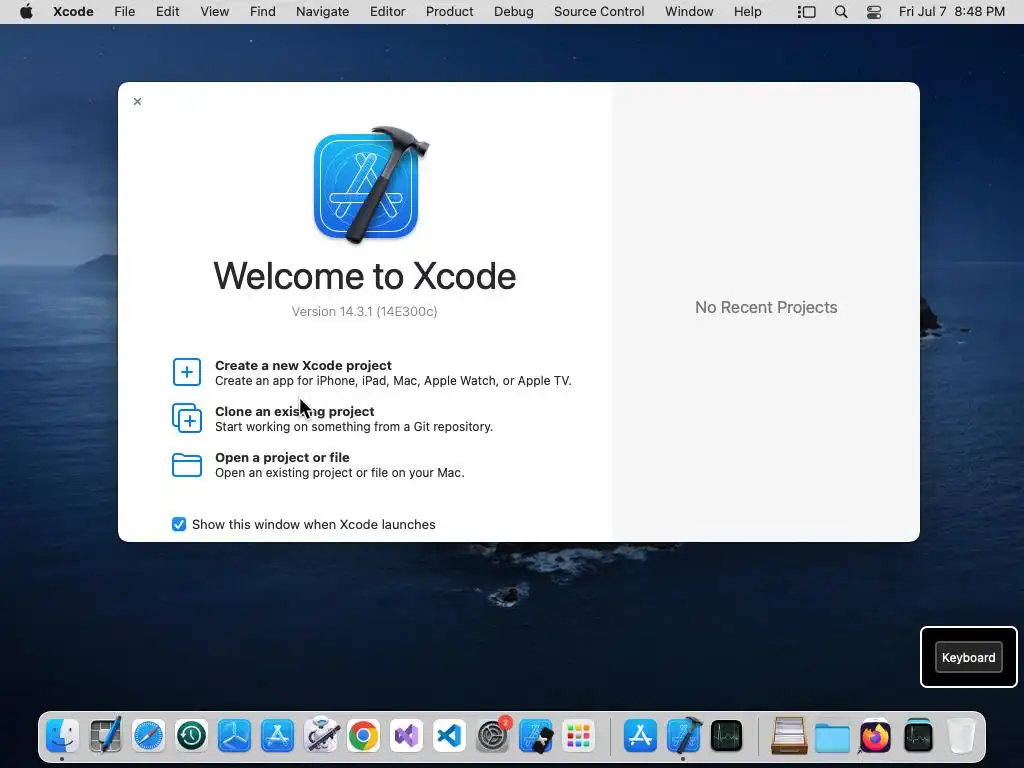Click the date and time in menu bar

[952, 12]
